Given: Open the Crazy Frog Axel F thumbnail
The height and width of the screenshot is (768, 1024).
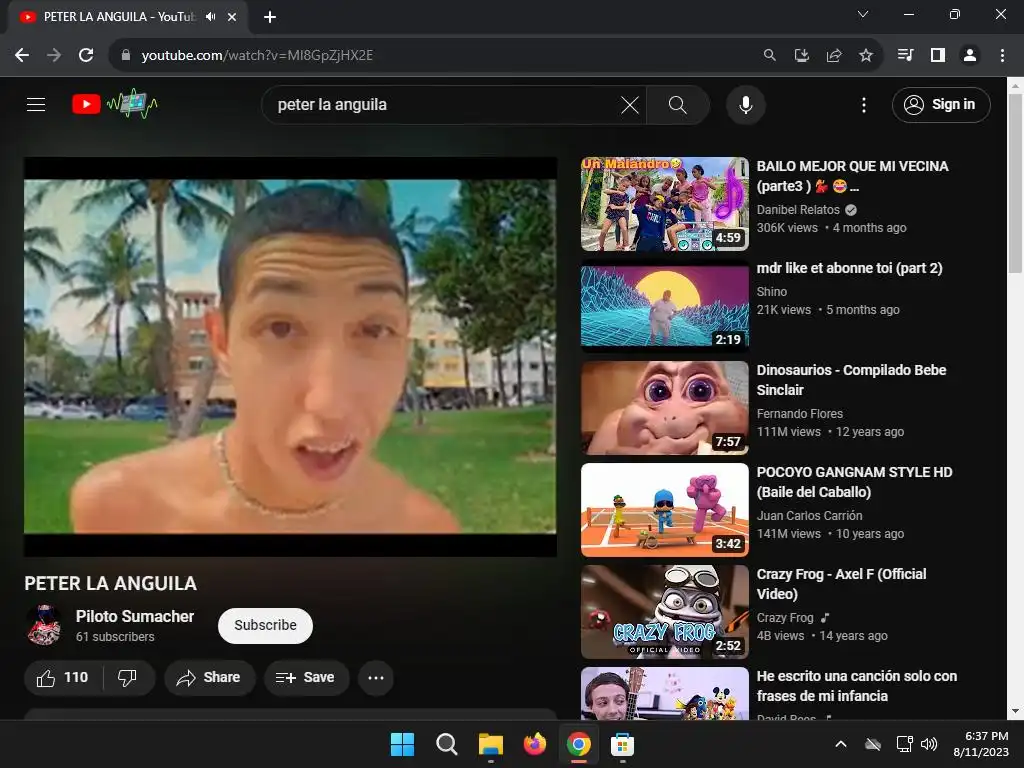Looking at the screenshot, I should (664, 611).
